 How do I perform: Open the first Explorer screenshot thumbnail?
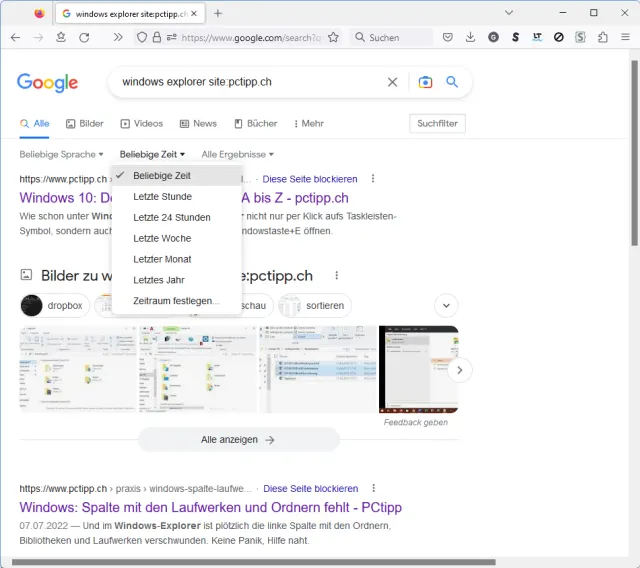pyautogui.click(x=78, y=368)
